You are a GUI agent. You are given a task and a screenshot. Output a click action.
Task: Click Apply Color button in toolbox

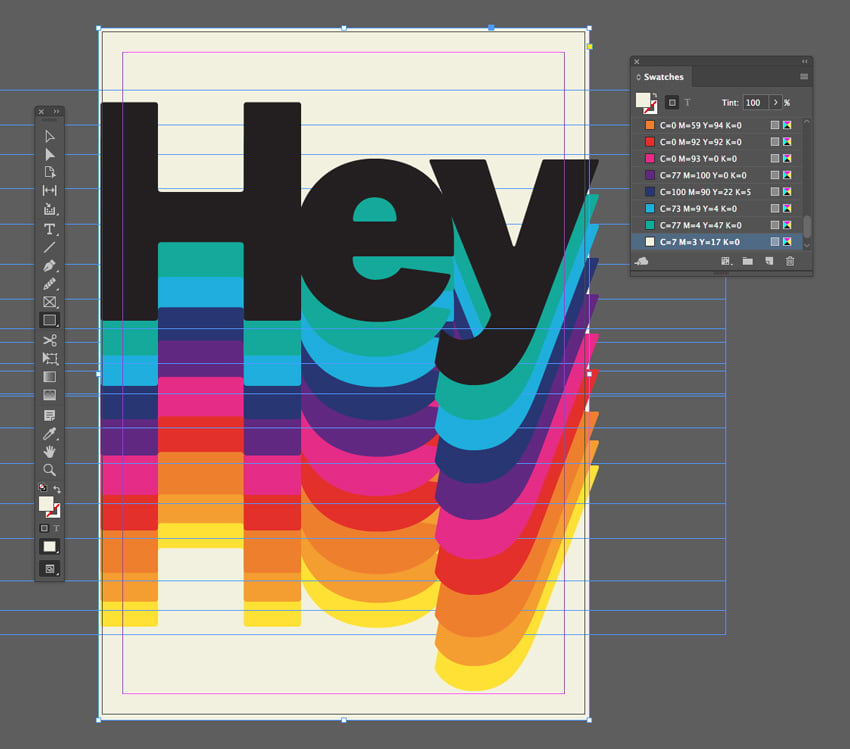click(x=49, y=547)
